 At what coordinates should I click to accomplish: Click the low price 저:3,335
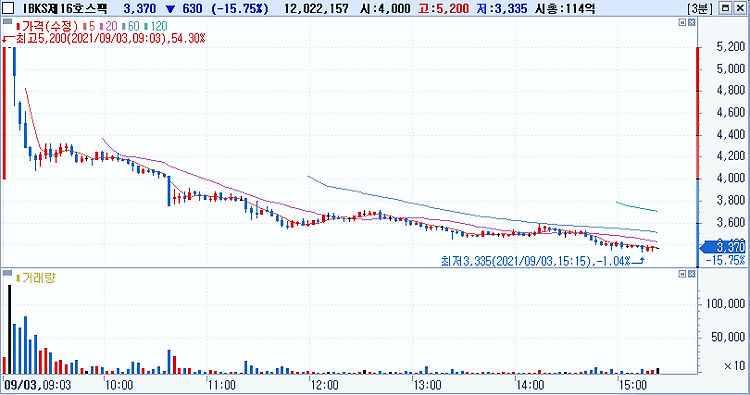tap(502, 9)
